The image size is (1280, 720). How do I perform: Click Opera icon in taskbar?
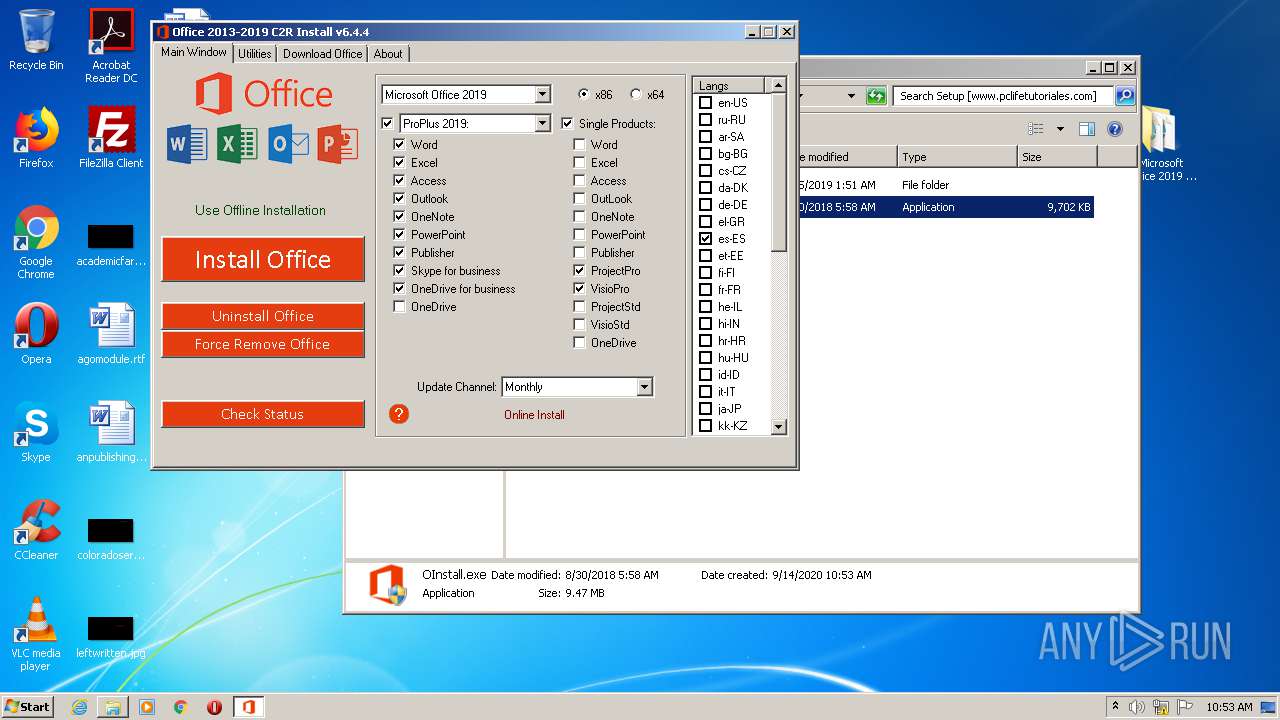[214, 707]
